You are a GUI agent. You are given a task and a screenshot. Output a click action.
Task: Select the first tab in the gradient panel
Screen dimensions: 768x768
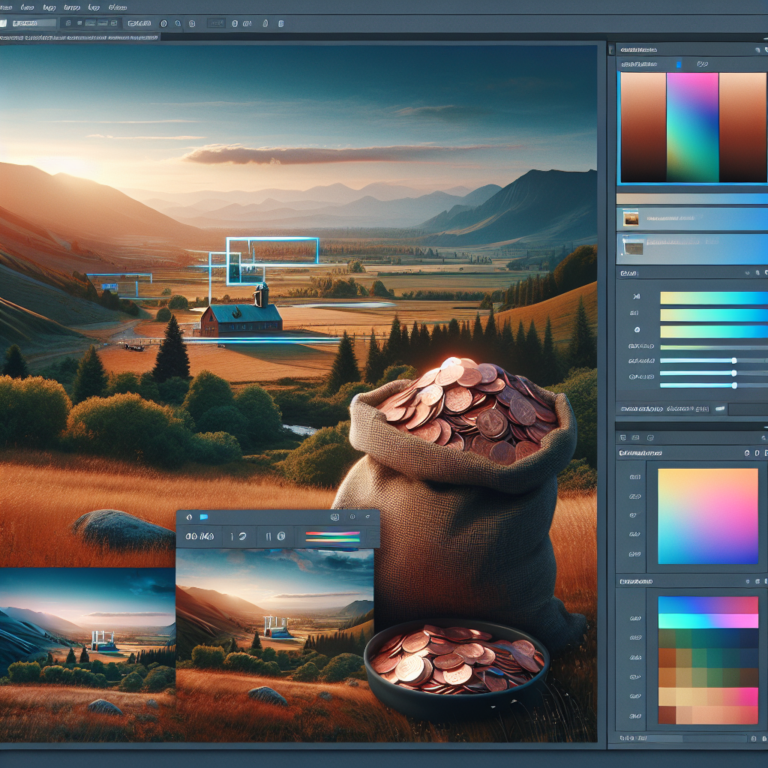click(x=639, y=64)
